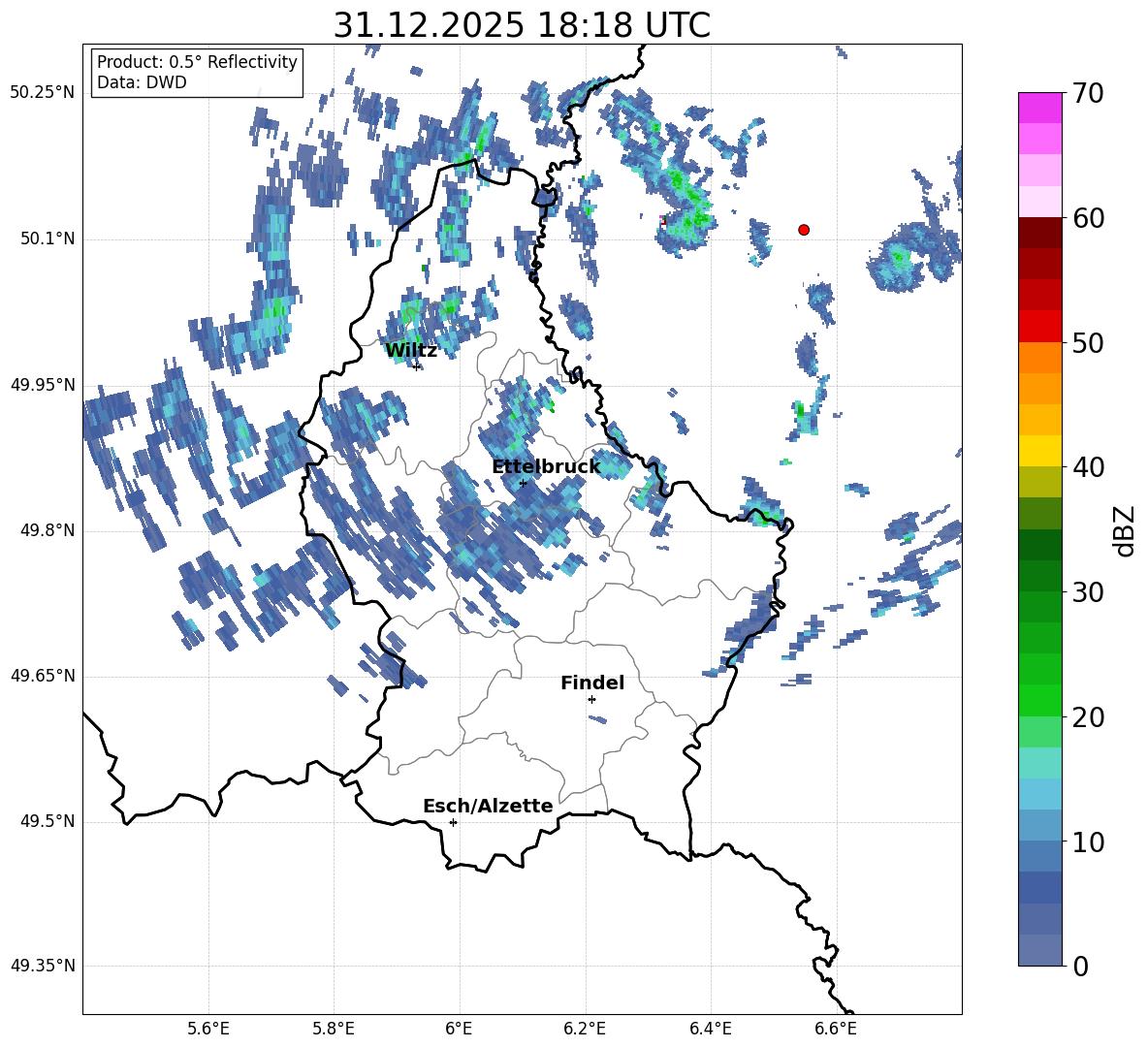Click the Ettelbruck city label
This screenshot has height=1048, width=1148.
546,467
